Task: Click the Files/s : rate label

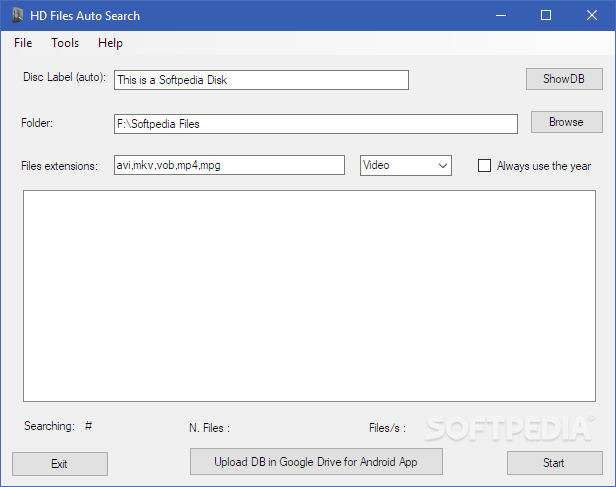Action: 387,428
